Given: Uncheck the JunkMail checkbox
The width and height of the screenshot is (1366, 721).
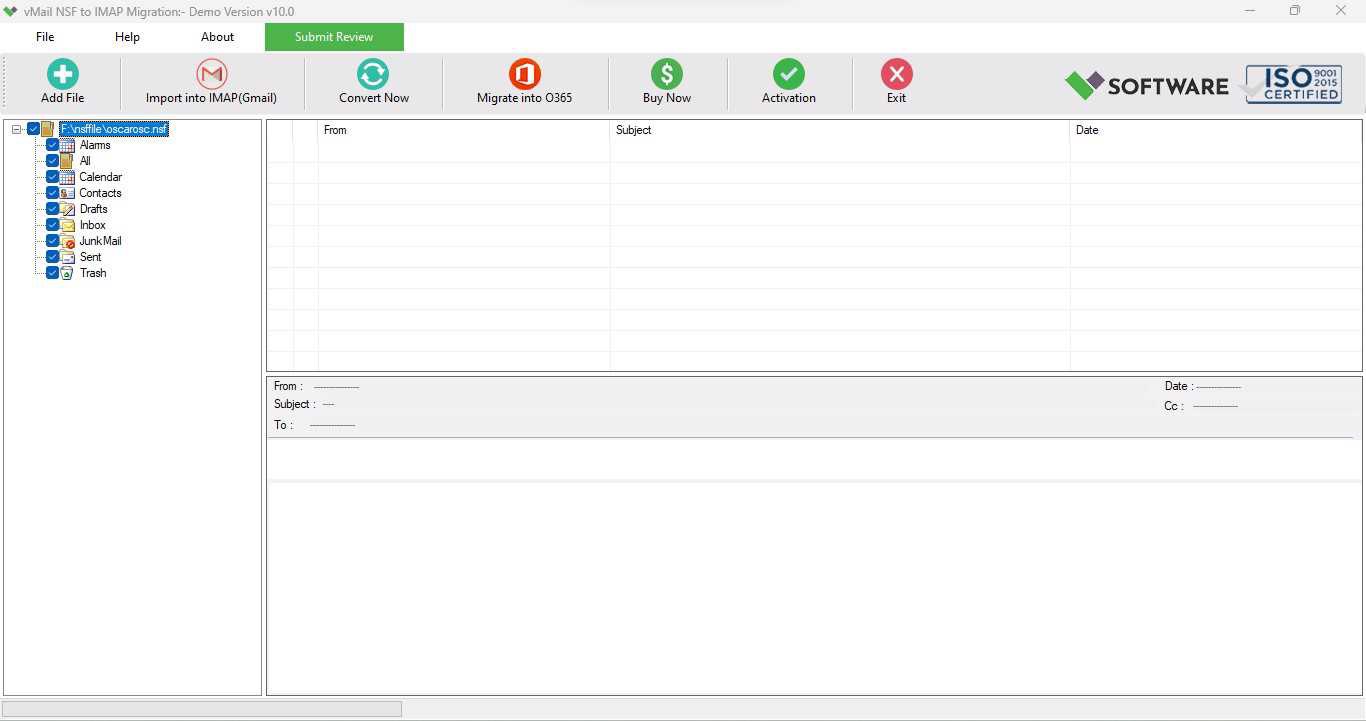Looking at the screenshot, I should (x=53, y=241).
